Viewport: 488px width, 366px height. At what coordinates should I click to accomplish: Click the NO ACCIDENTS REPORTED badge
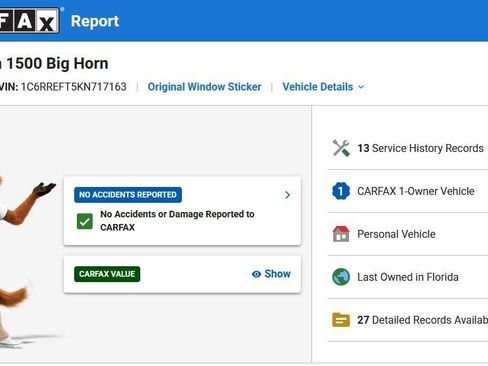[x=128, y=195]
